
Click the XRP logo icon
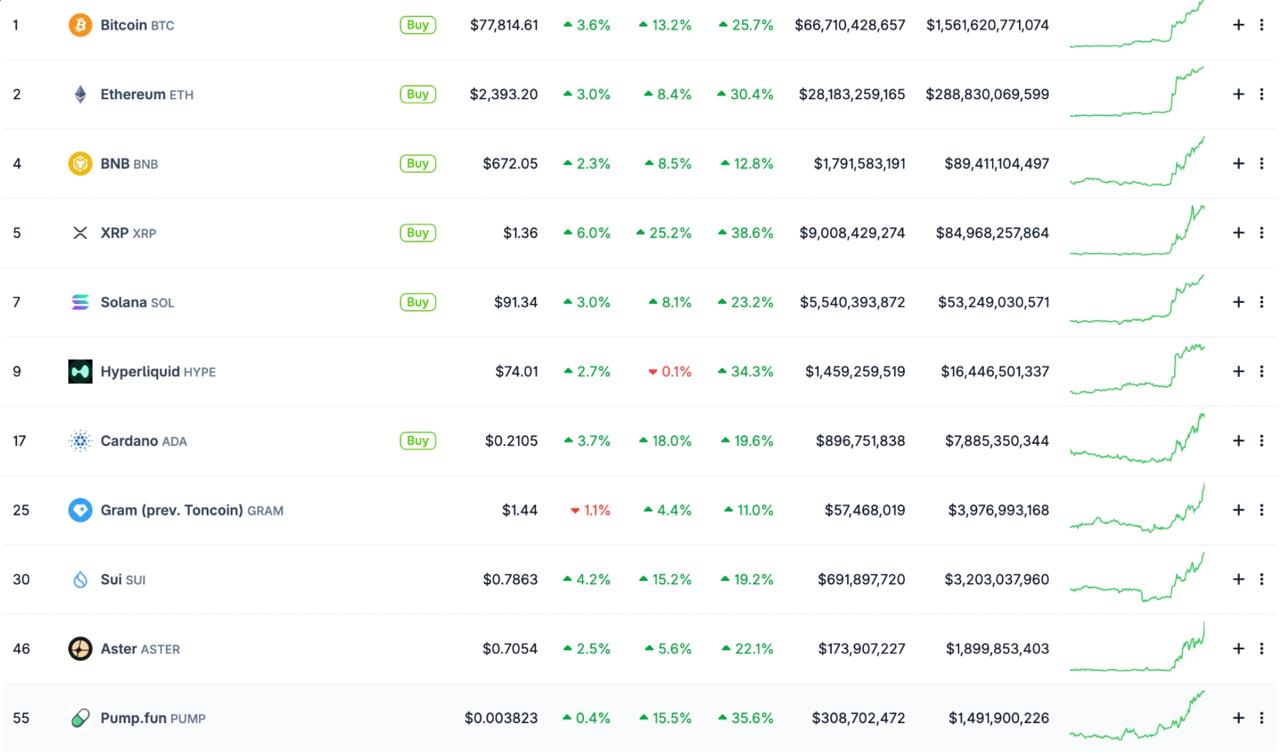pyautogui.click(x=80, y=233)
